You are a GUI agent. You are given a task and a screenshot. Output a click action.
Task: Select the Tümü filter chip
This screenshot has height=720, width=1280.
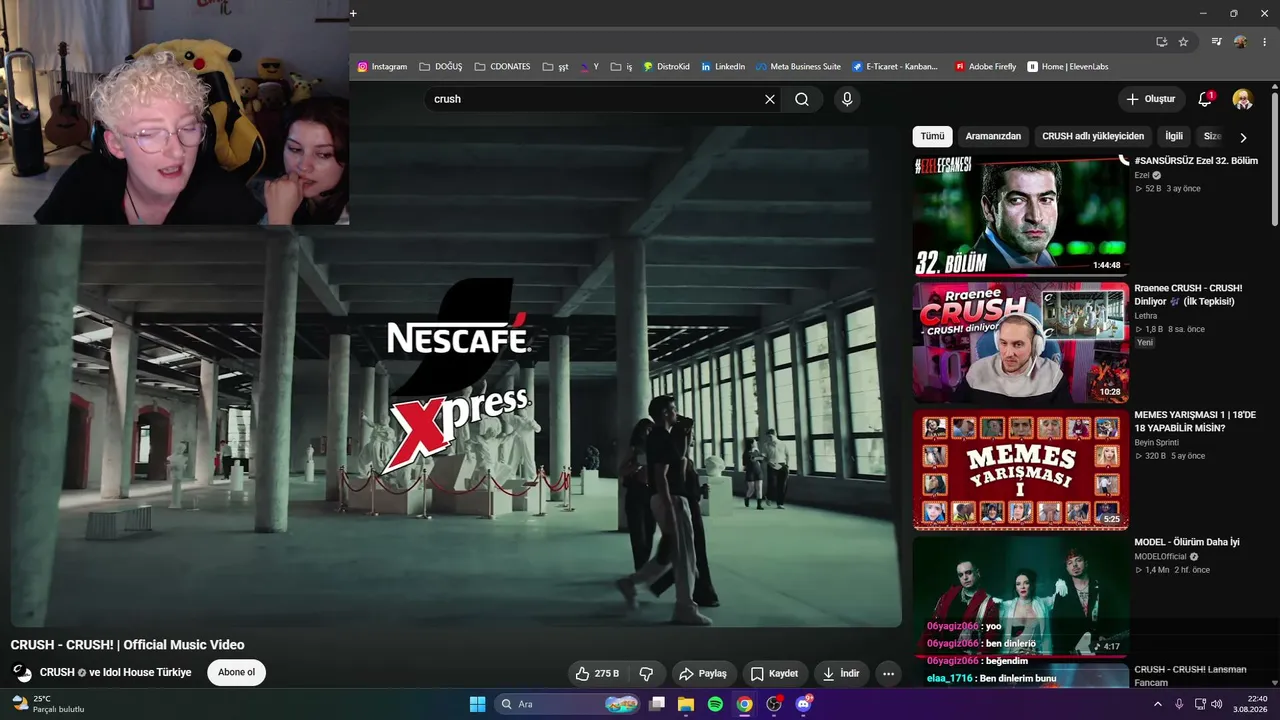point(932,136)
